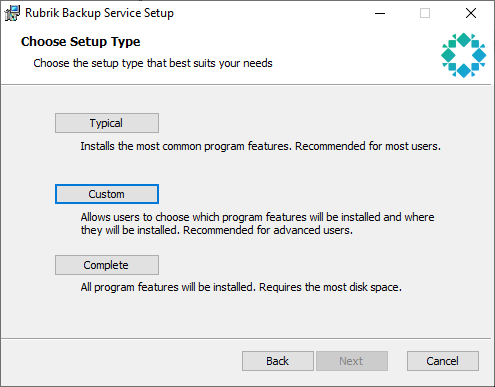Select the Custom setup option
The height and width of the screenshot is (387, 495).
click(107, 194)
